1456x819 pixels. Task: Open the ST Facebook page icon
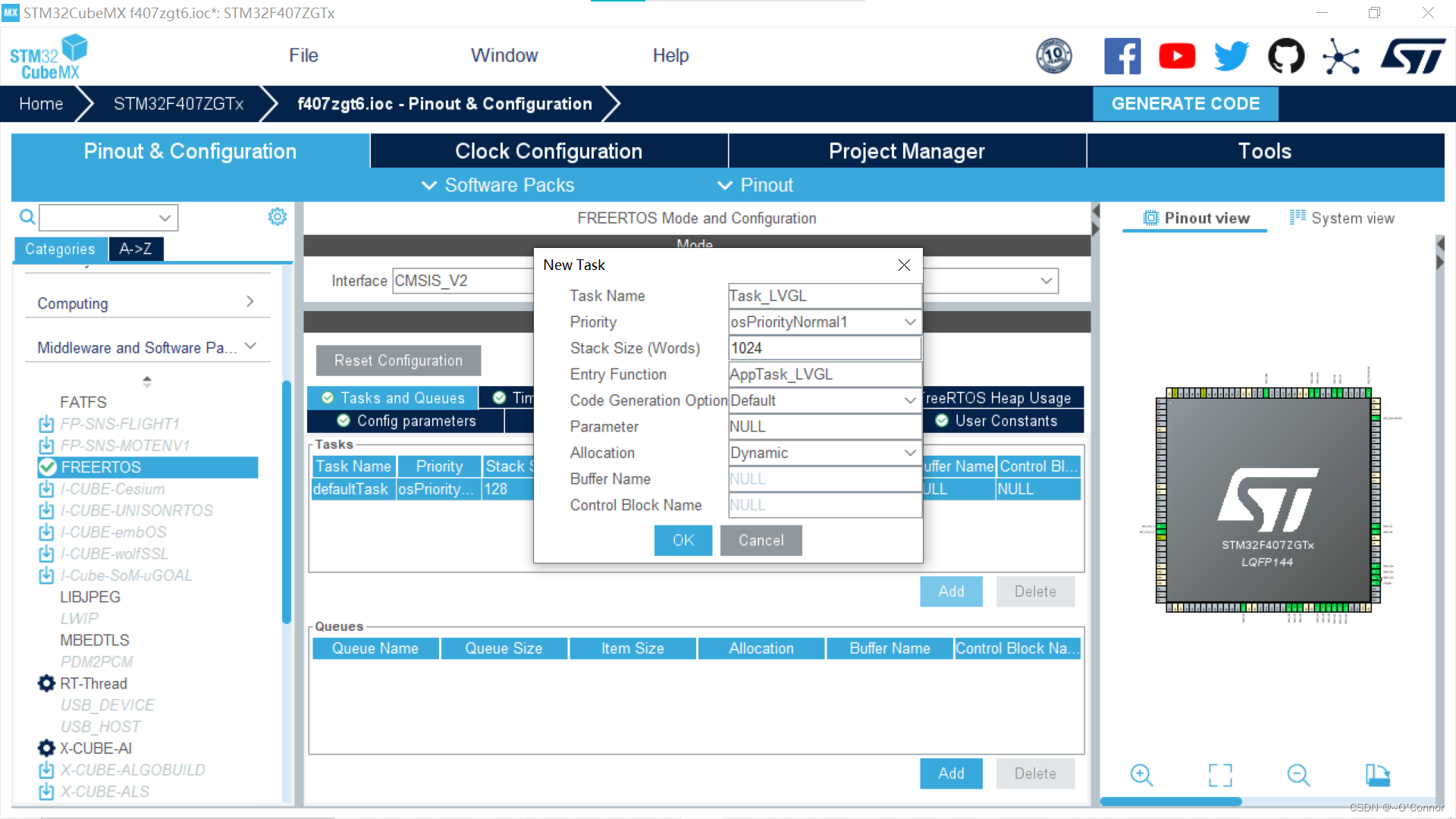[1122, 56]
